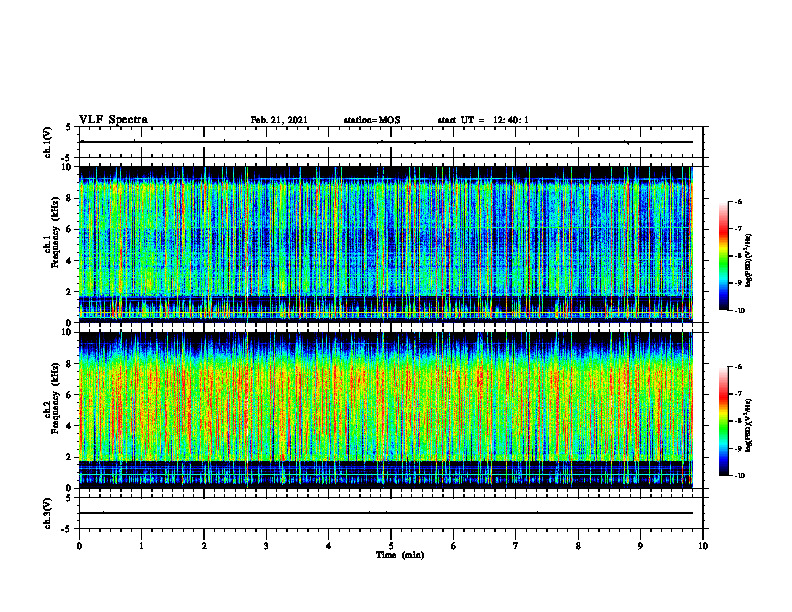
Task: Click time axis tick label "4"
Action: [329, 546]
